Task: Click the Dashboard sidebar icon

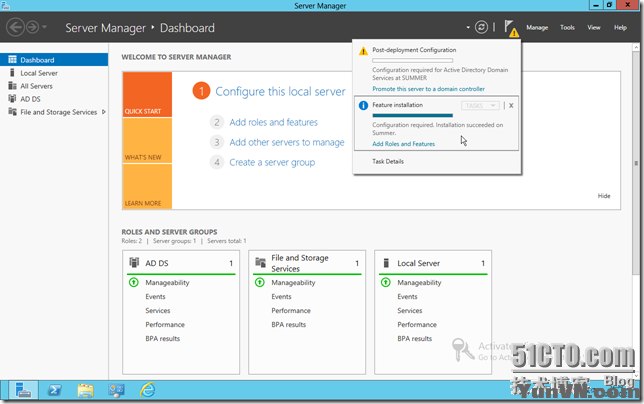Action: (x=12, y=60)
